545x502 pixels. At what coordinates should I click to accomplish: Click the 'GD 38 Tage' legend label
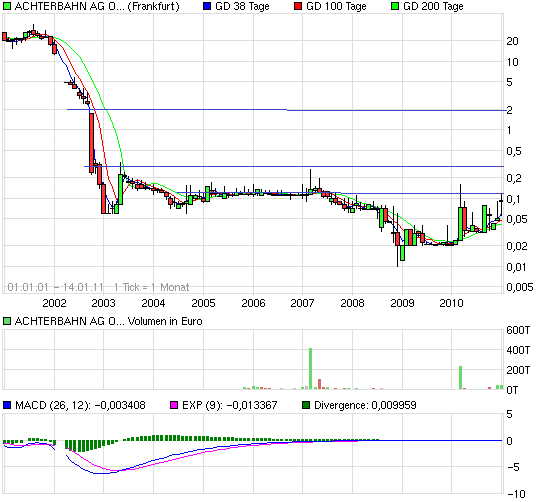(242, 6)
